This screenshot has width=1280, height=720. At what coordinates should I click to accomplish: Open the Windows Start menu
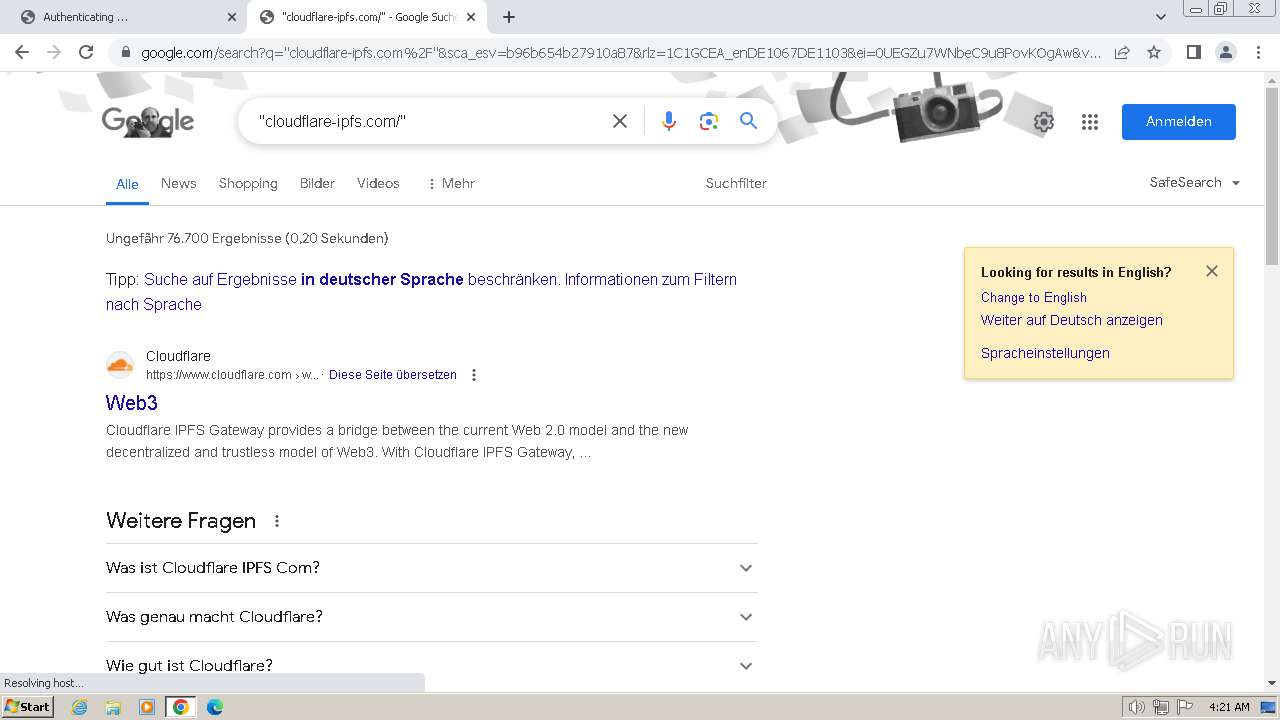pyautogui.click(x=27, y=706)
